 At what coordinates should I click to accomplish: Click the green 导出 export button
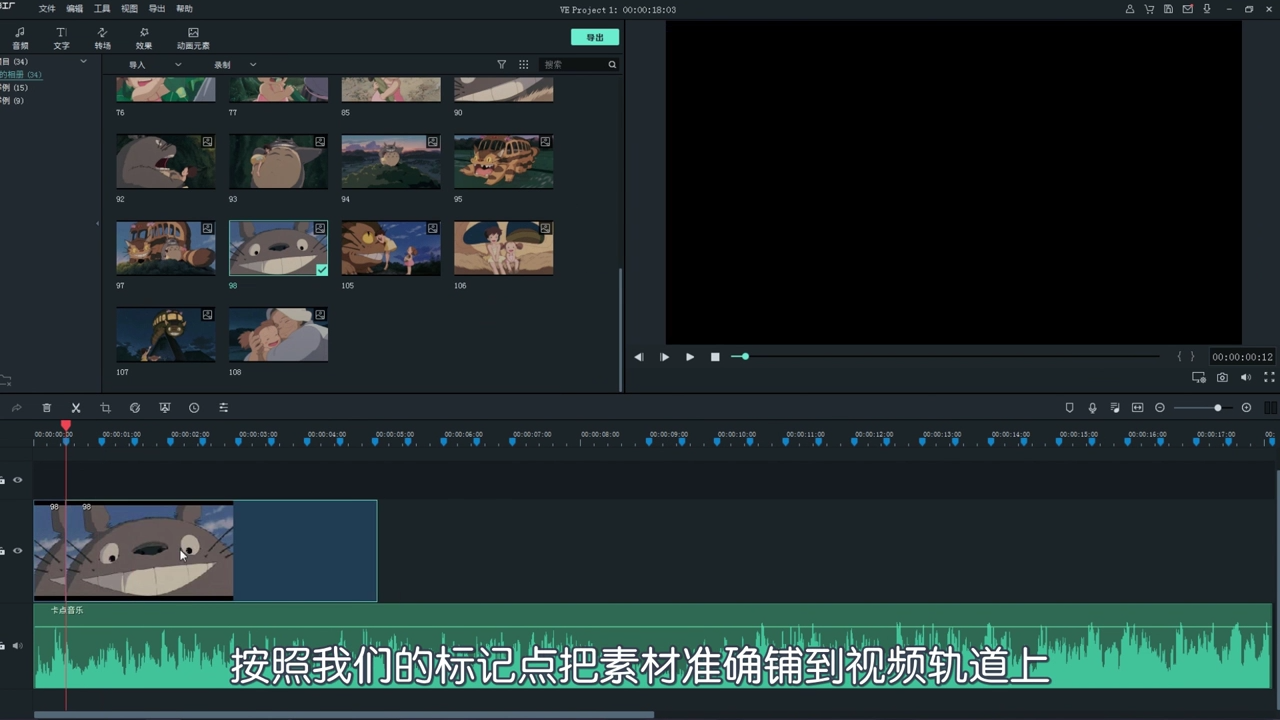pos(595,37)
